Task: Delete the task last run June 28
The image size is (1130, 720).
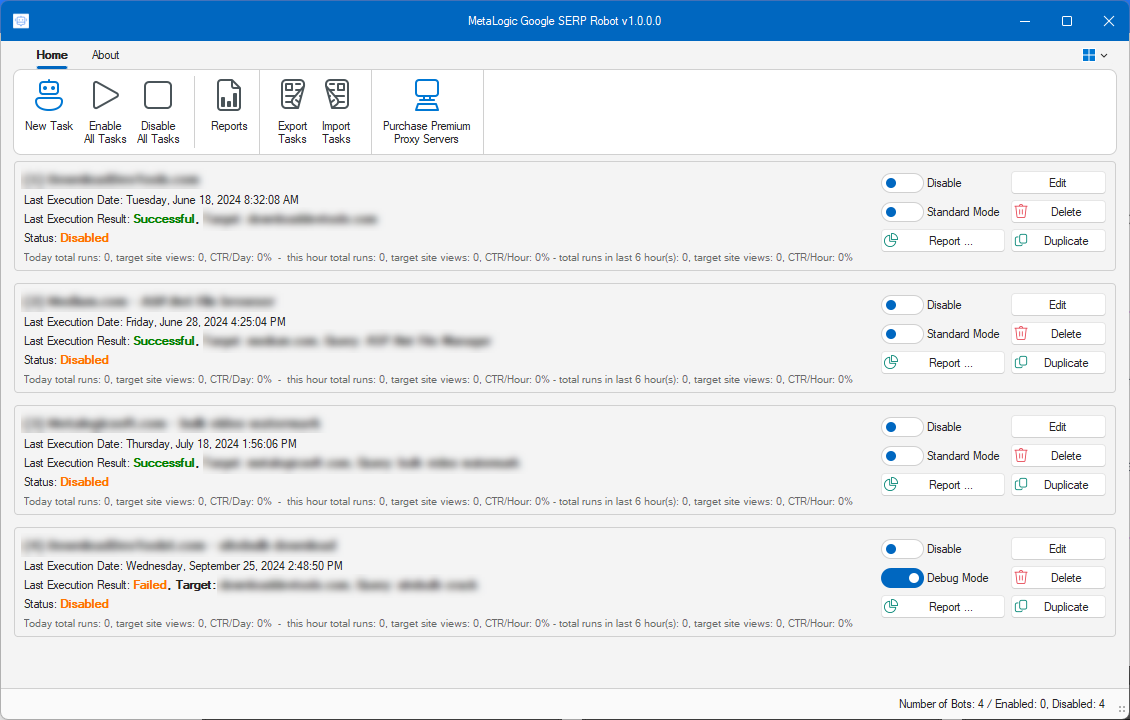Action: pos(1058,334)
